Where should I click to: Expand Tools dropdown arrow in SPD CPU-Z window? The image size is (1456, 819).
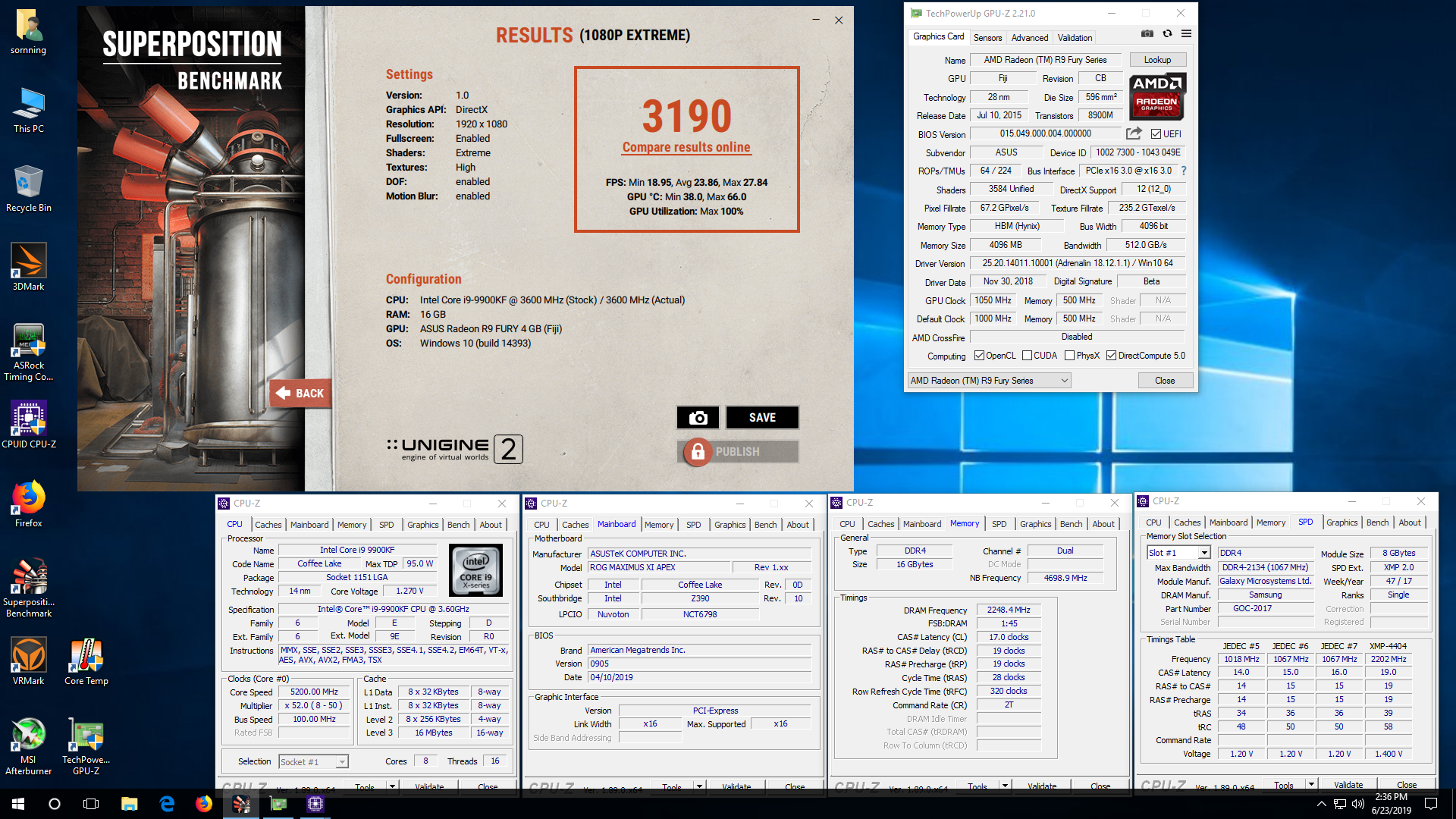(1310, 785)
